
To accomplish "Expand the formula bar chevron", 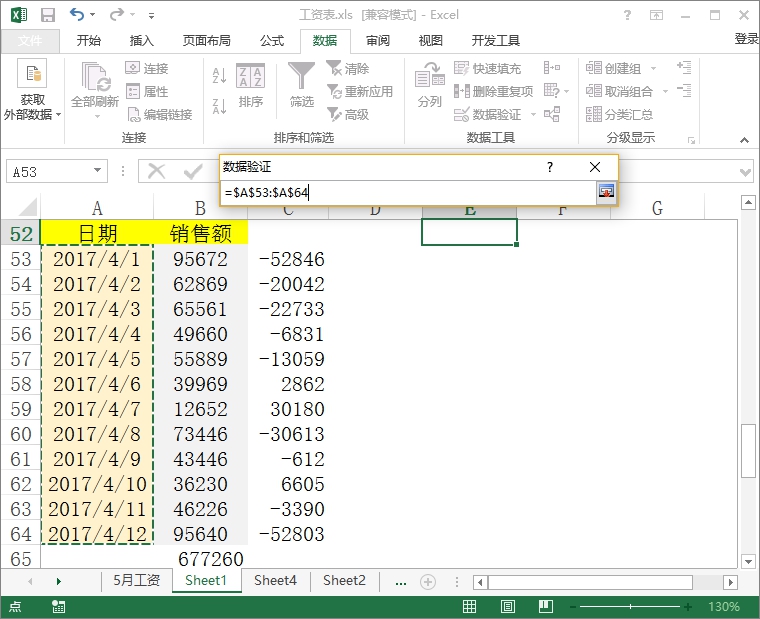I will click(745, 172).
